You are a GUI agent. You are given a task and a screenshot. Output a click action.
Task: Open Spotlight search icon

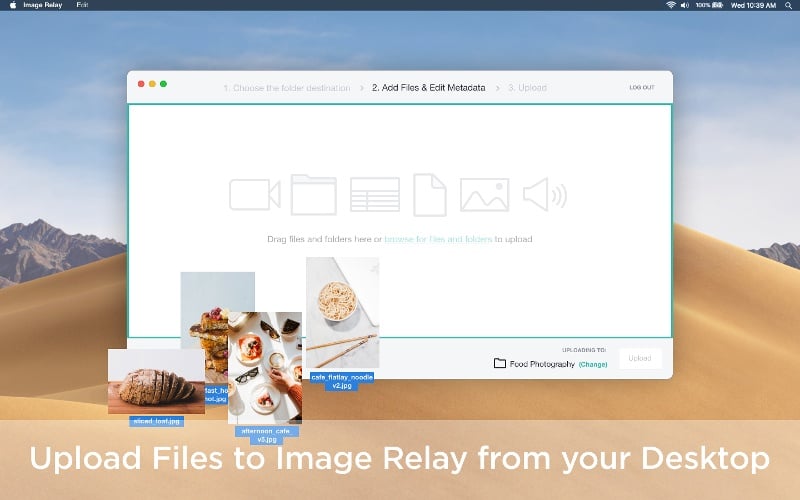point(788,5)
